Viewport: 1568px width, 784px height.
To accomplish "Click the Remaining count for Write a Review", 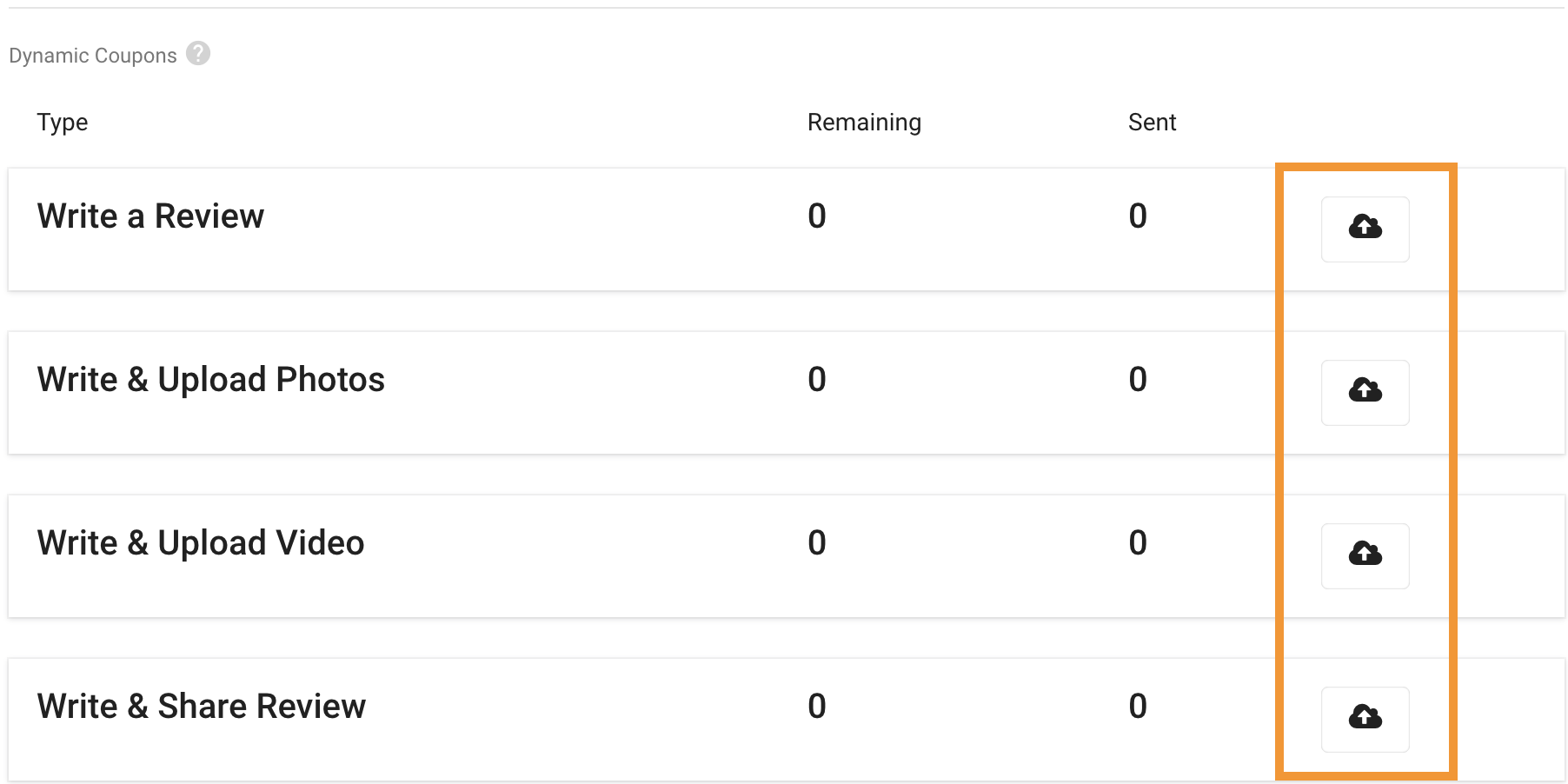I will [817, 216].
